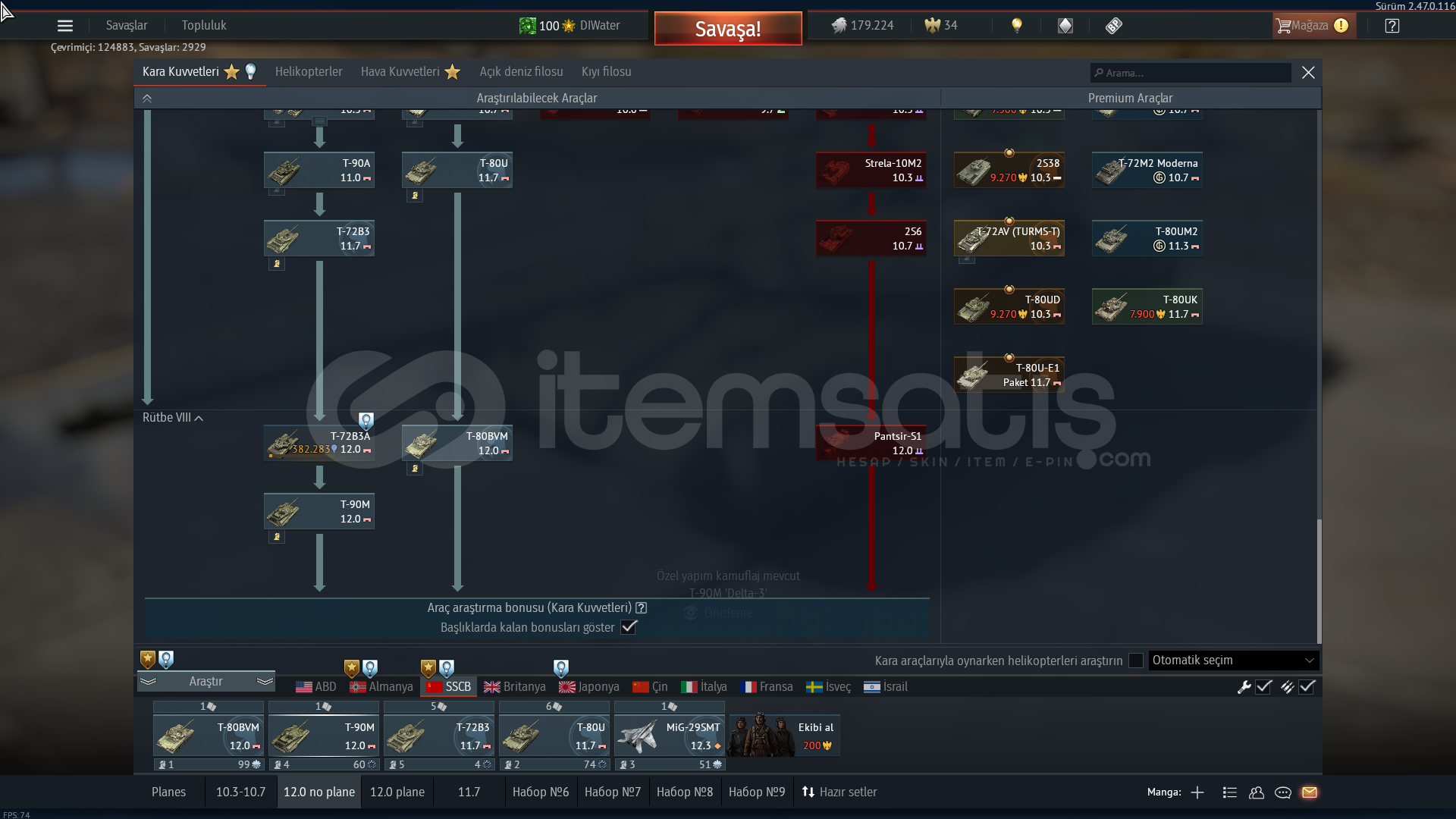
Task: Select the 2S6 anti-air vehicle
Action: point(871,238)
